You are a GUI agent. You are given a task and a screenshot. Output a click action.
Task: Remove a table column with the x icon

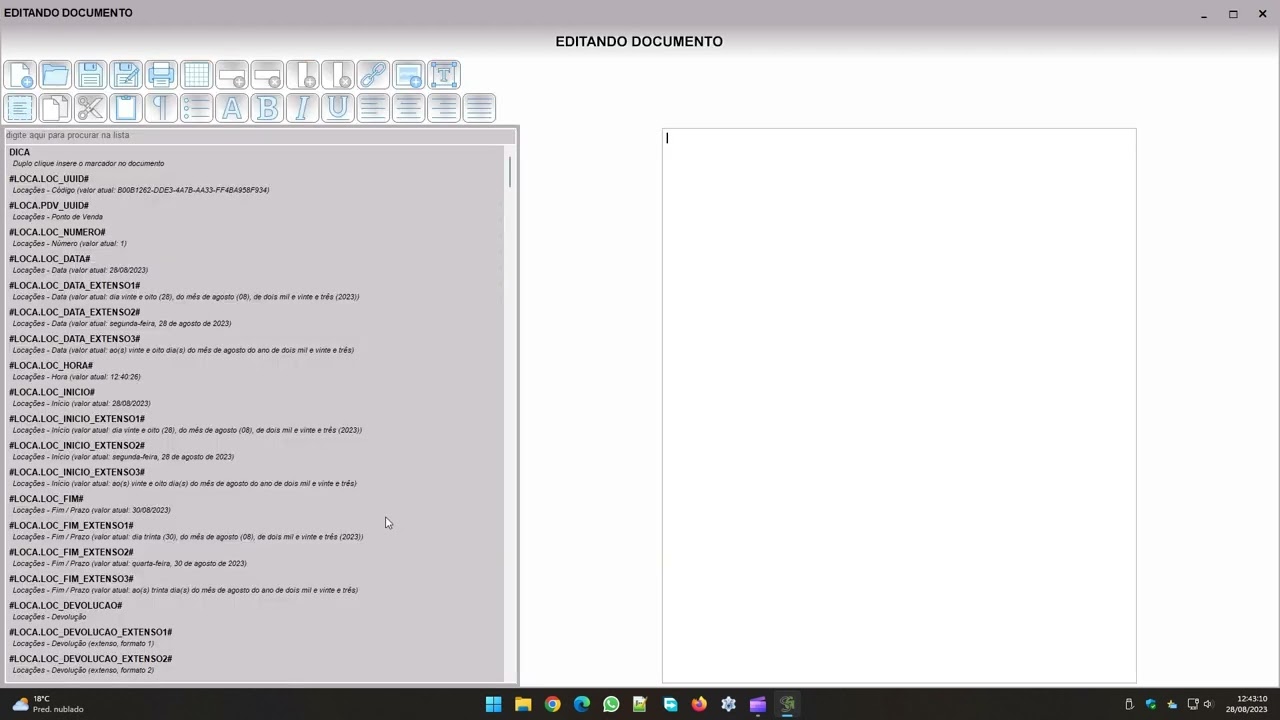[338, 75]
